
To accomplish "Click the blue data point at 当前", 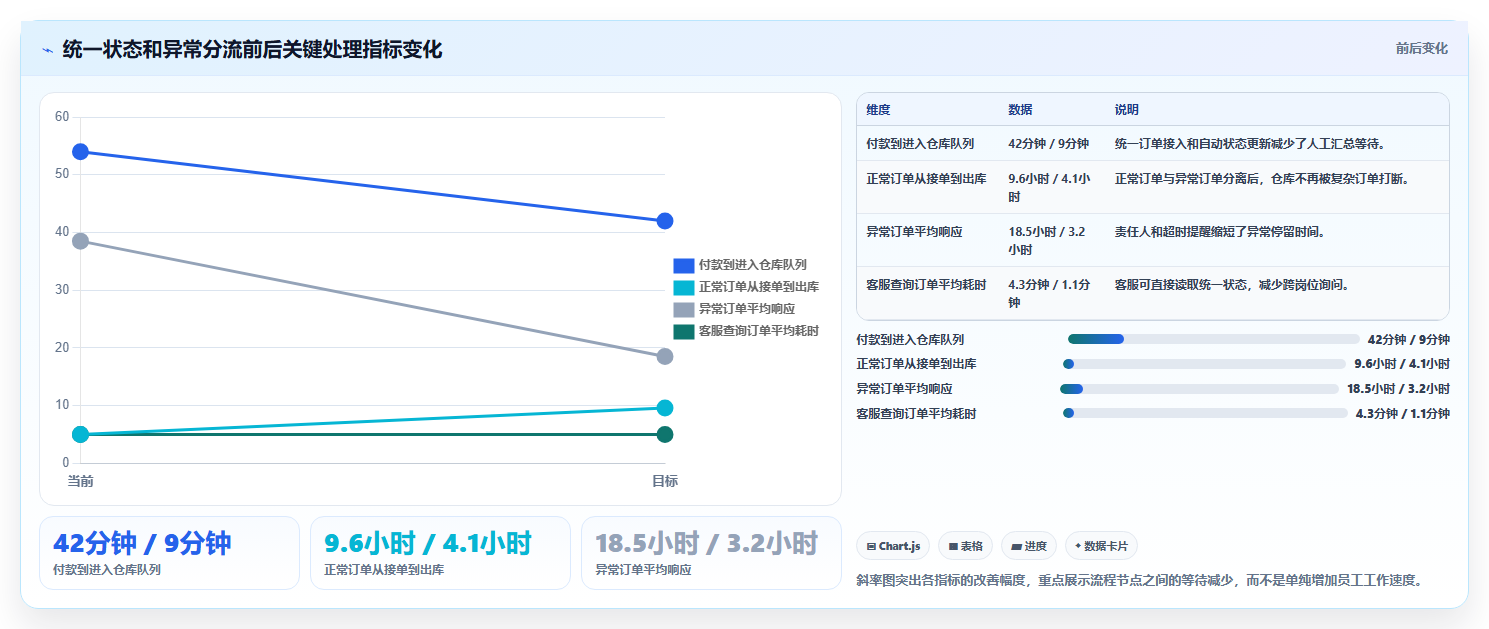I will (x=81, y=152).
